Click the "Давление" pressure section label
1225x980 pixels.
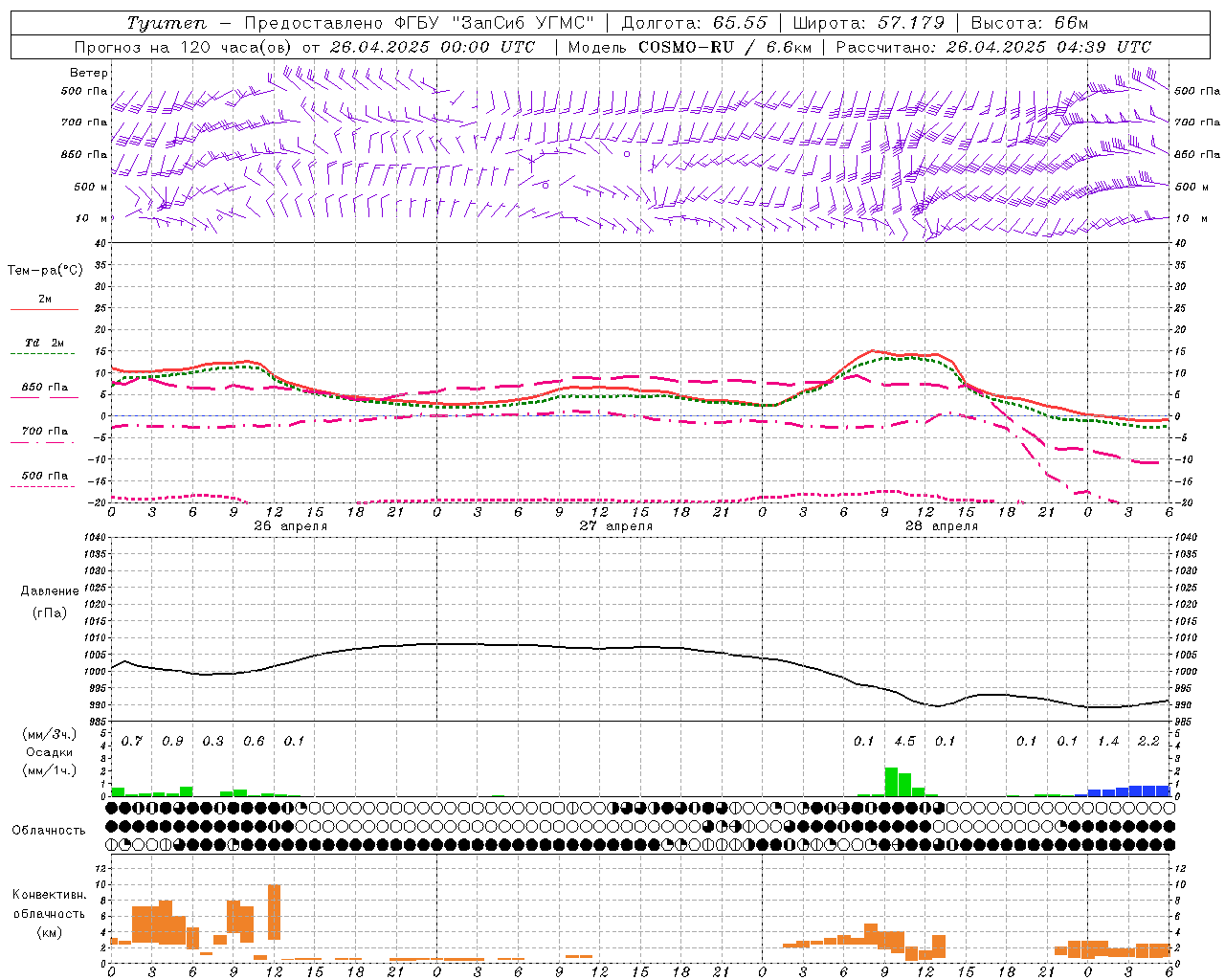coord(50,591)
